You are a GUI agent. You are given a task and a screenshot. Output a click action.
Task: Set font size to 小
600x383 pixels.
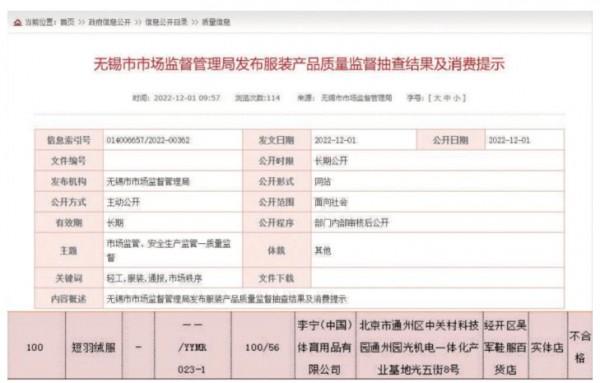[457, 98]
